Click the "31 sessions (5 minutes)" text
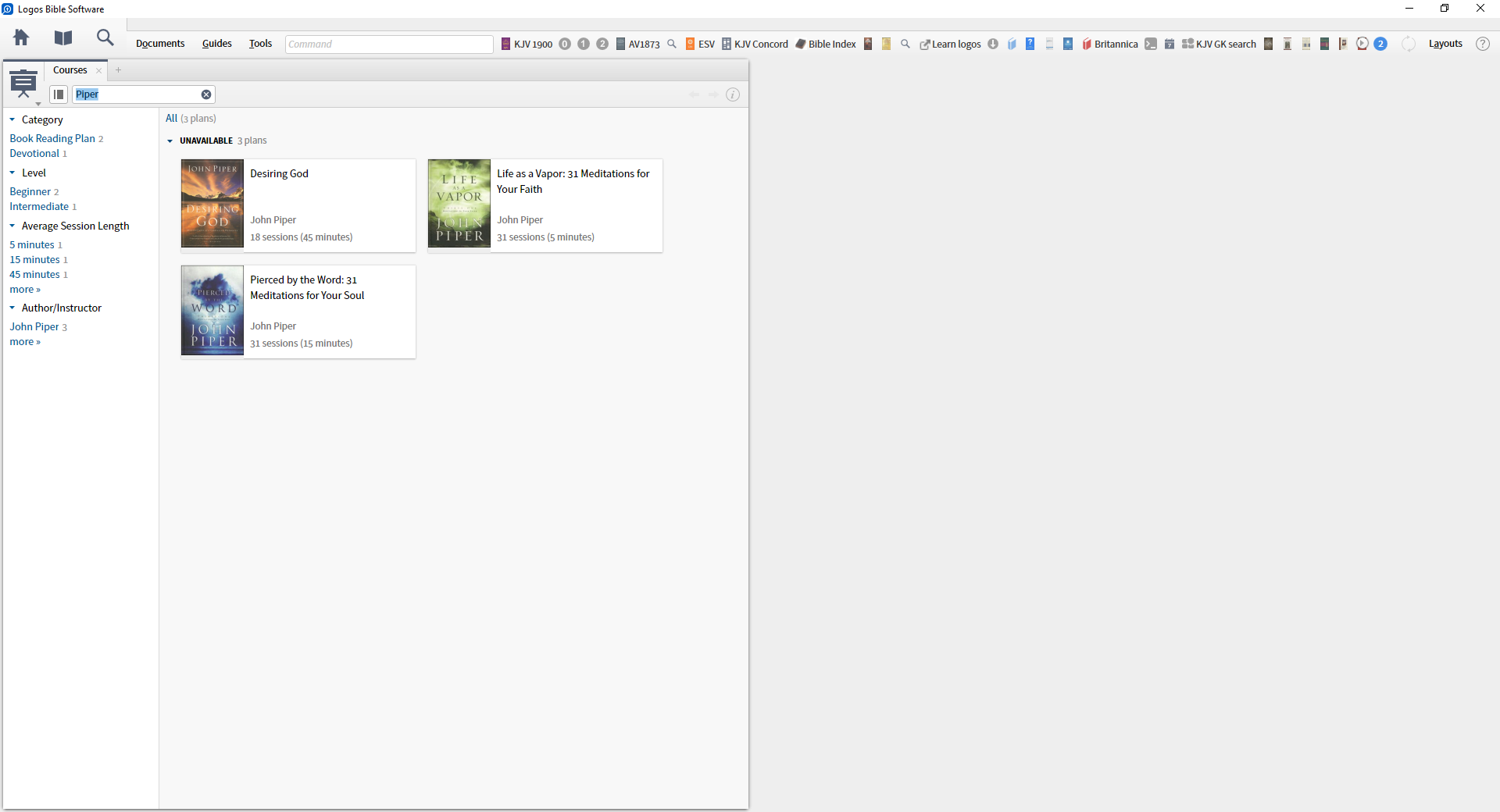Image resolution: width=1500 pixels, height=812 pixels. (x=545, y=237)
